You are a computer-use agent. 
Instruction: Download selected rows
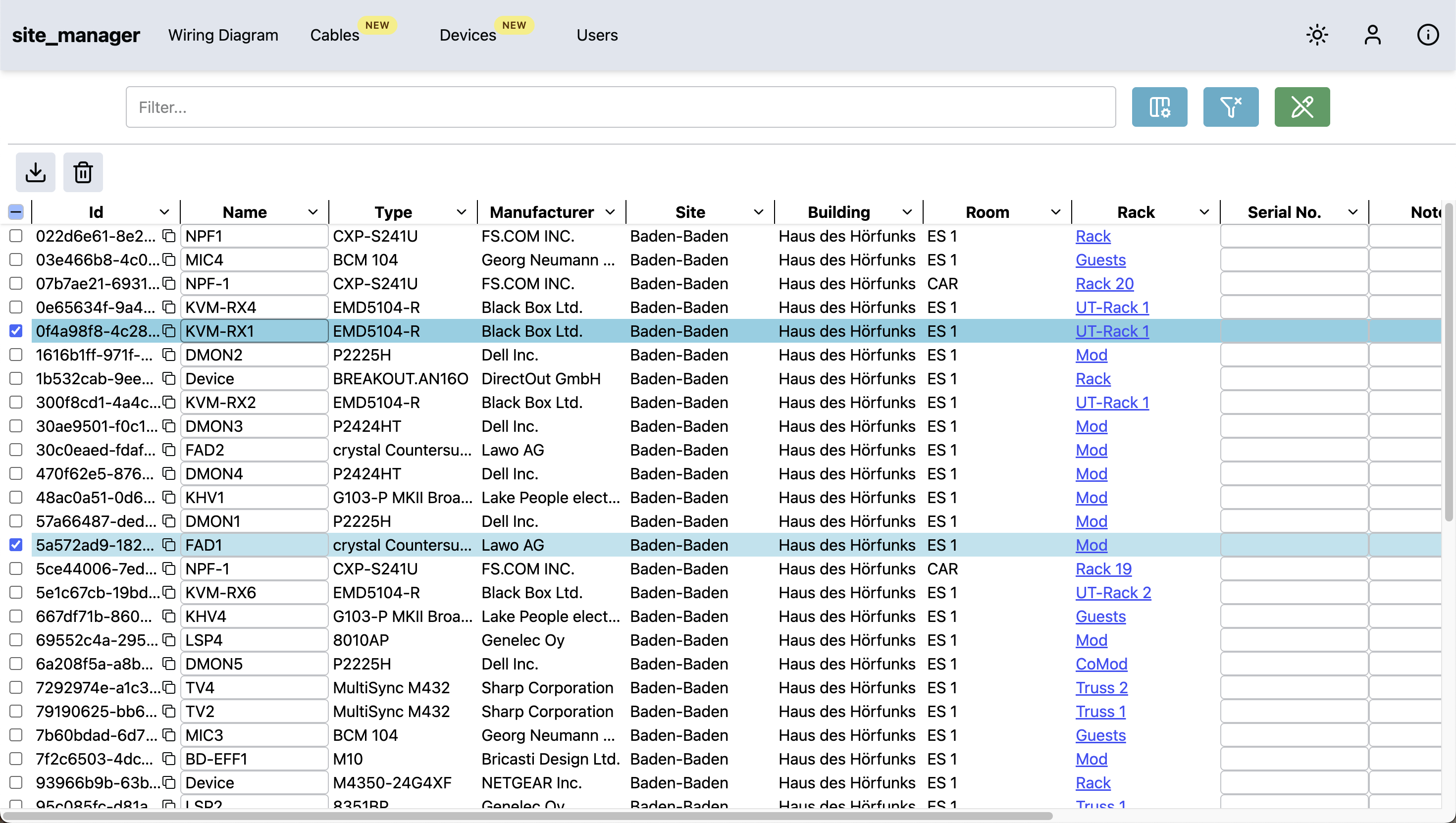click(x=36, y=172)
